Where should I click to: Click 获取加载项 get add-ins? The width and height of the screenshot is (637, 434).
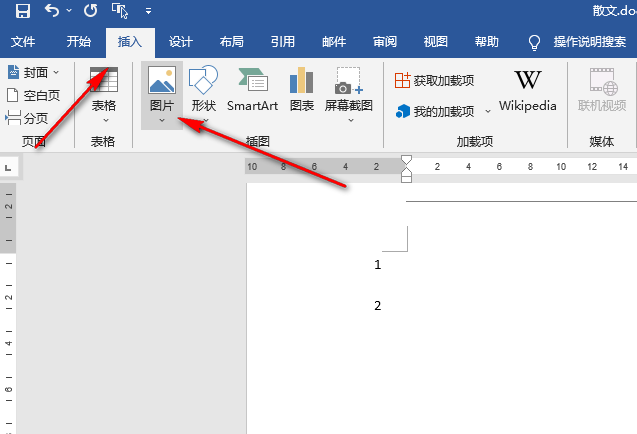(x=434, y=80)
